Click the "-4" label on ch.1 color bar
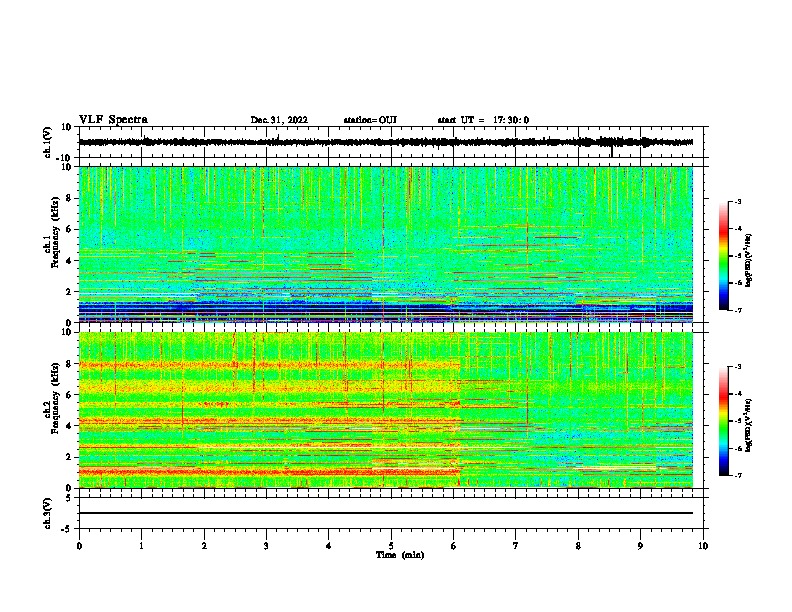 [737, 229]
